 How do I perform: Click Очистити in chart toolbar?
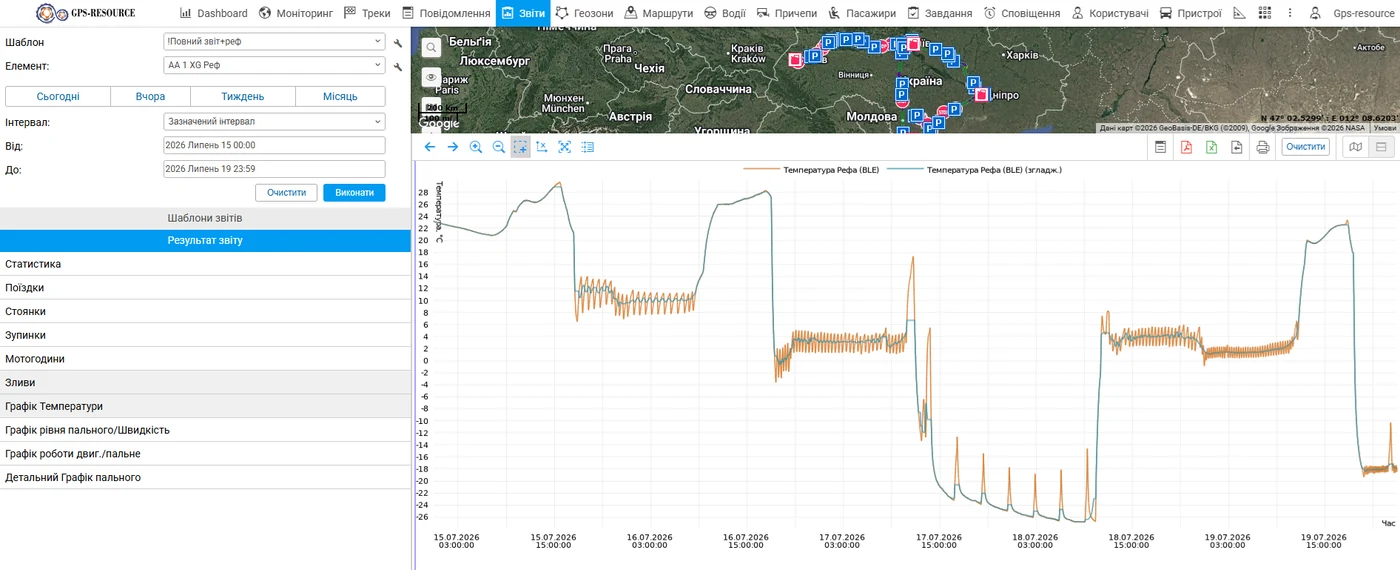point(1306,147)
